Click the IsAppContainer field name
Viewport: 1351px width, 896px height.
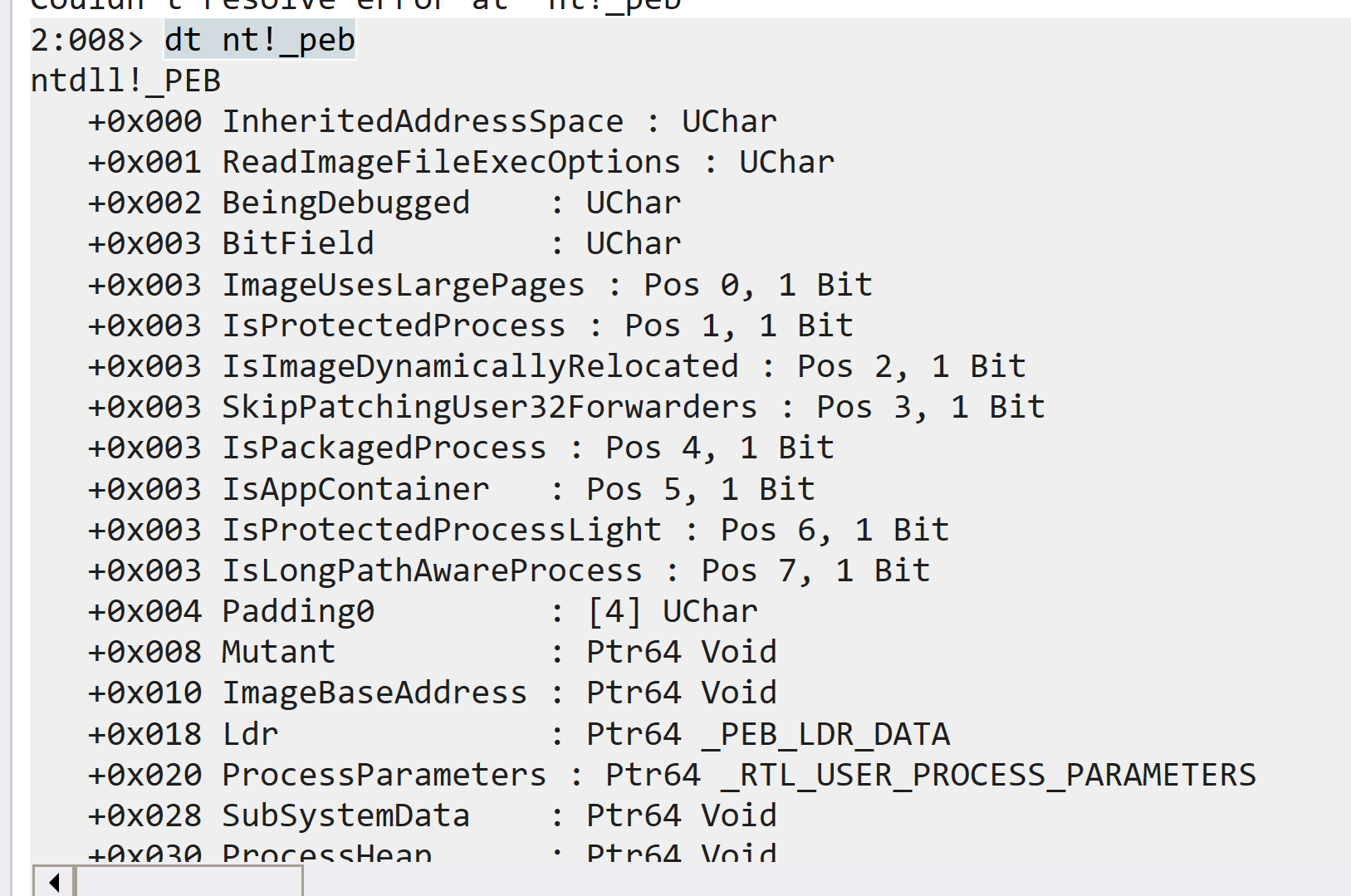355,489
